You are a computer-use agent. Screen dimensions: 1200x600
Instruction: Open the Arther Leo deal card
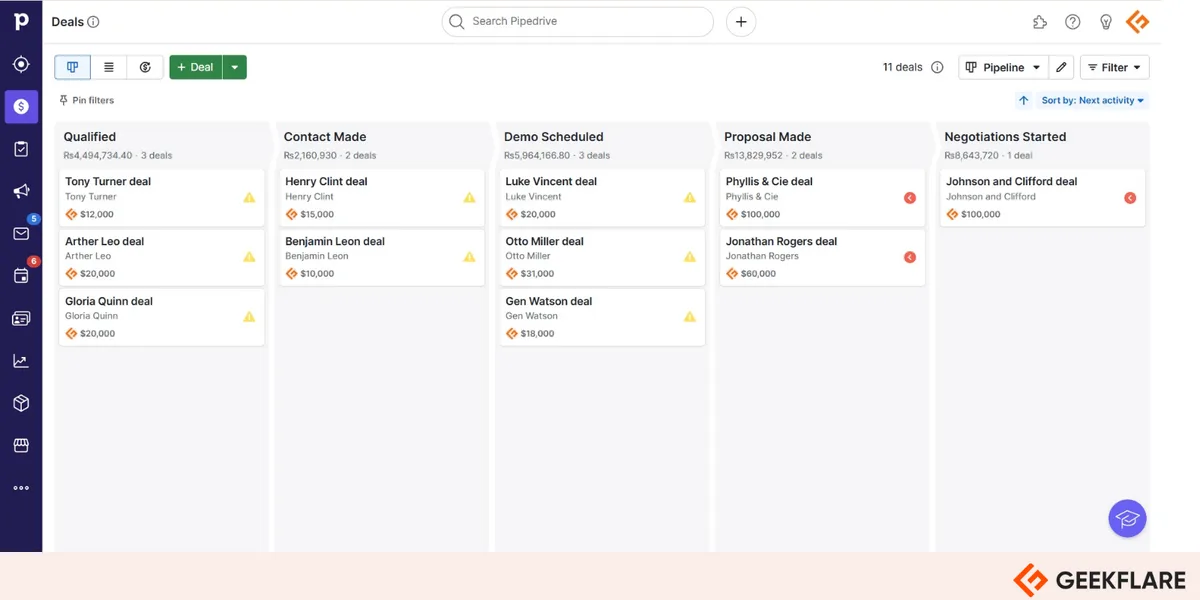[x=161, y=257]
